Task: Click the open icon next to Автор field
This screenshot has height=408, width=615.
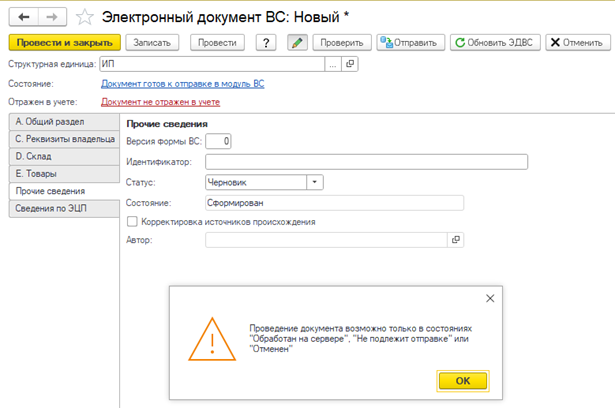Action: tap(456, 240)
